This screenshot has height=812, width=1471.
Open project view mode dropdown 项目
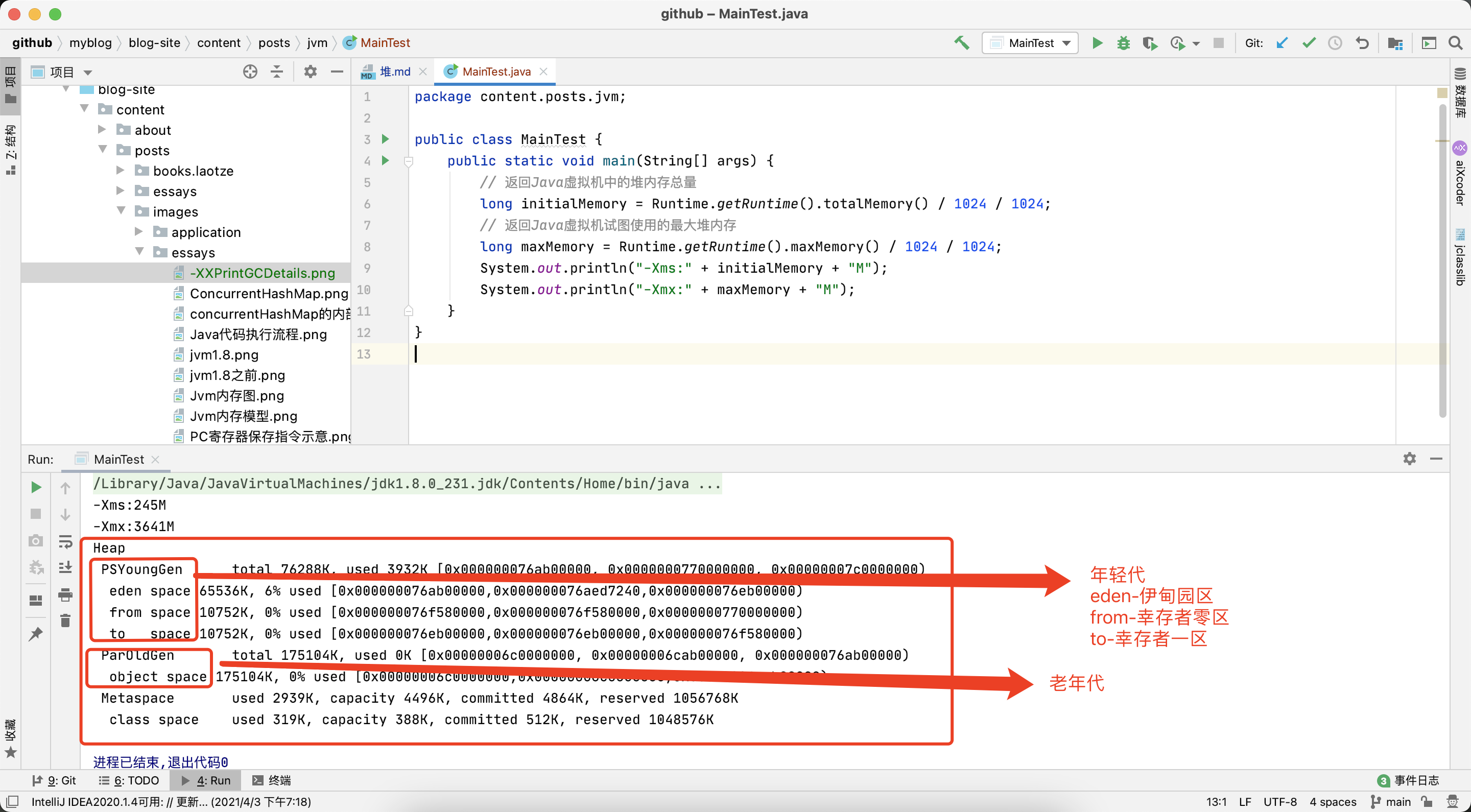pyautogui.click(x=62, y=72)
